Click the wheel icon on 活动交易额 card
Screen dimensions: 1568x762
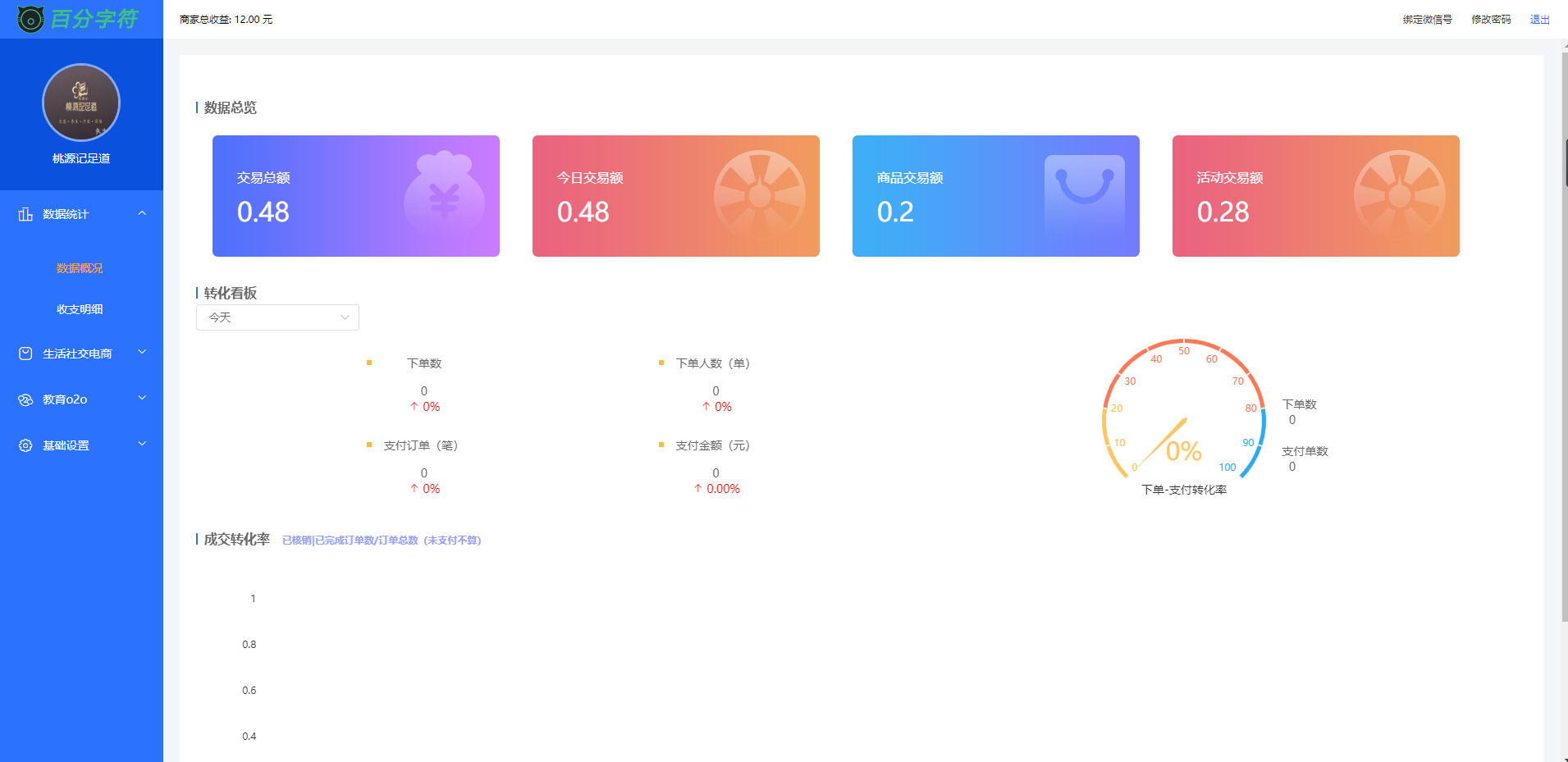pyautogui.click(x=1400, y=195)
